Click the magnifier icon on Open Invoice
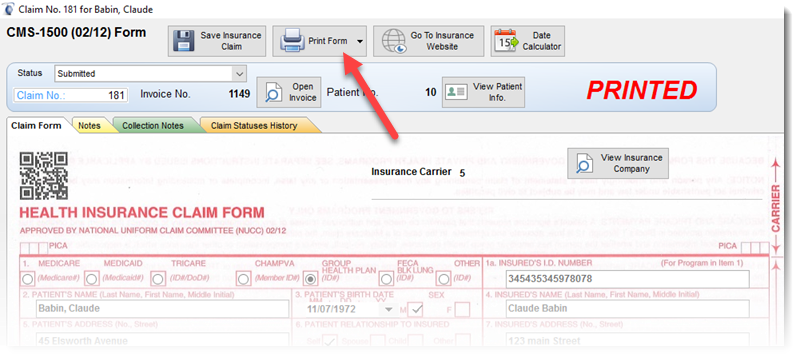 pos(274,93)
